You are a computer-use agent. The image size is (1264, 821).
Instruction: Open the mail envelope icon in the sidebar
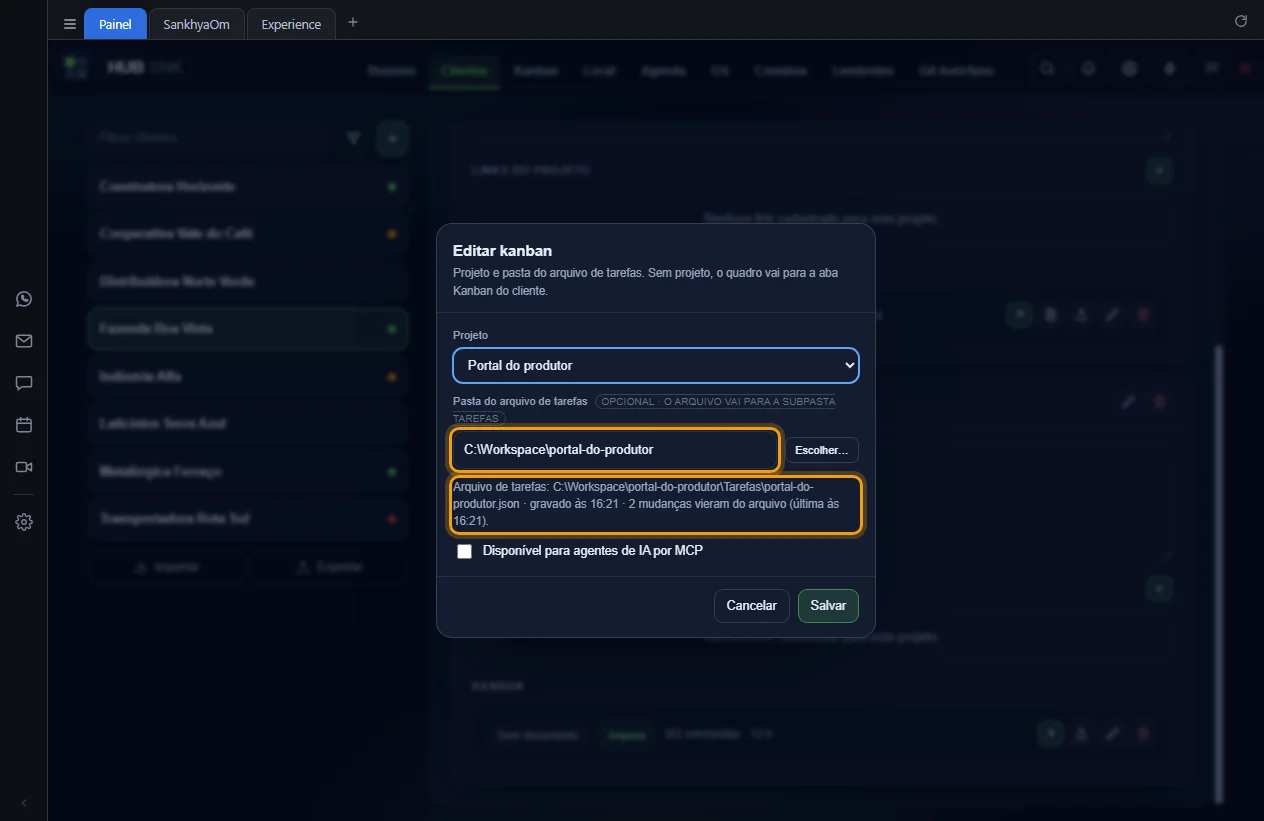click(24, 341)
